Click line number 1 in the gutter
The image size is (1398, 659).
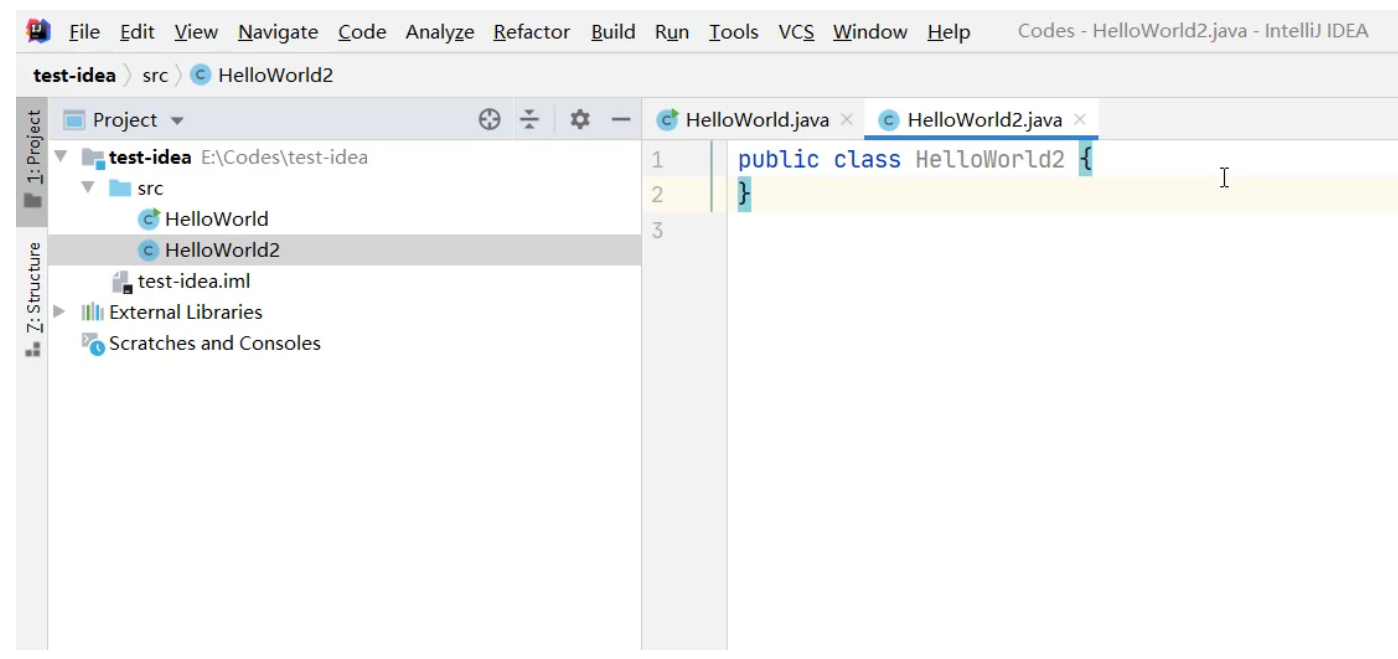point(657,160)
